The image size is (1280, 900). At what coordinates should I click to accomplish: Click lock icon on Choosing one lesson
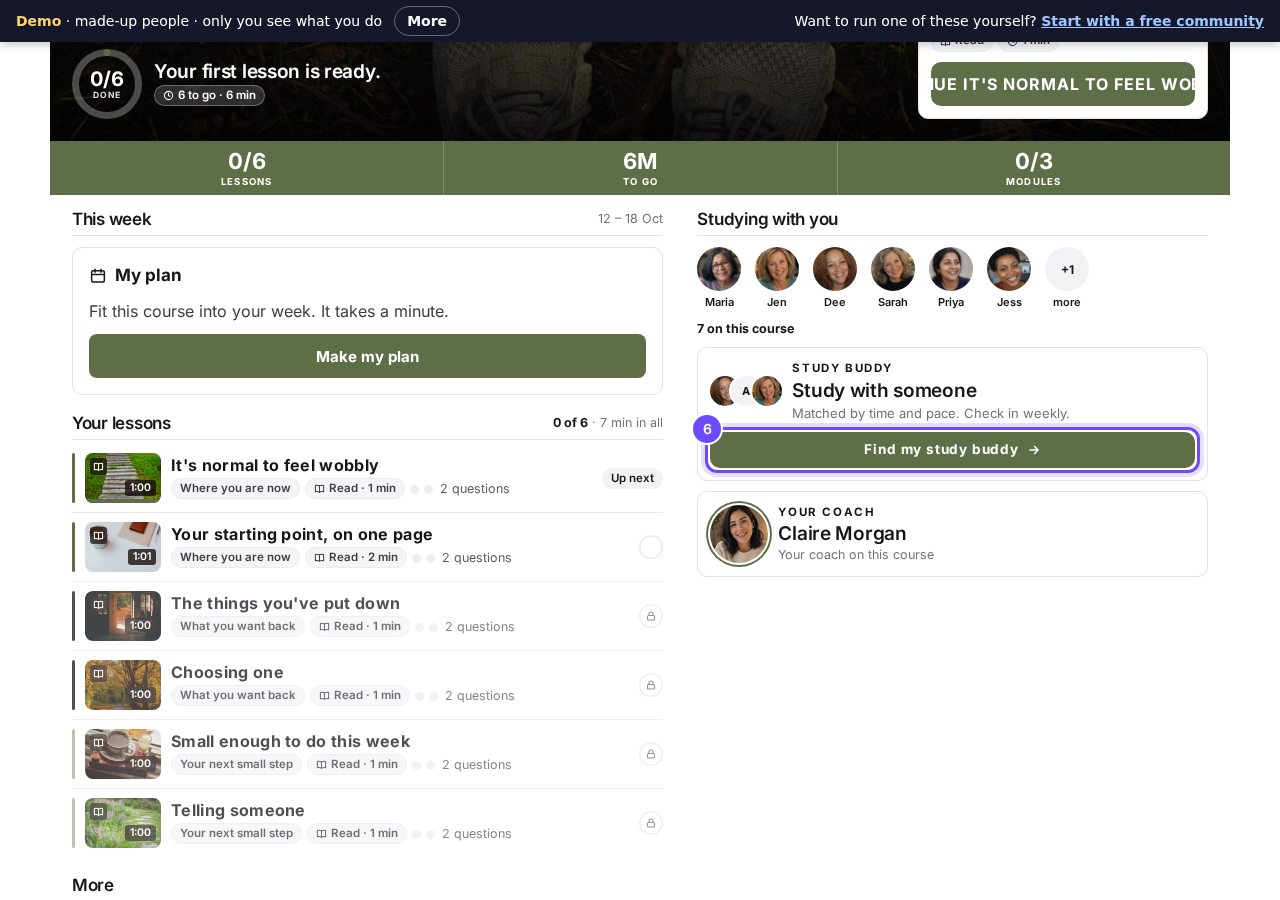(x=651, y=685)
